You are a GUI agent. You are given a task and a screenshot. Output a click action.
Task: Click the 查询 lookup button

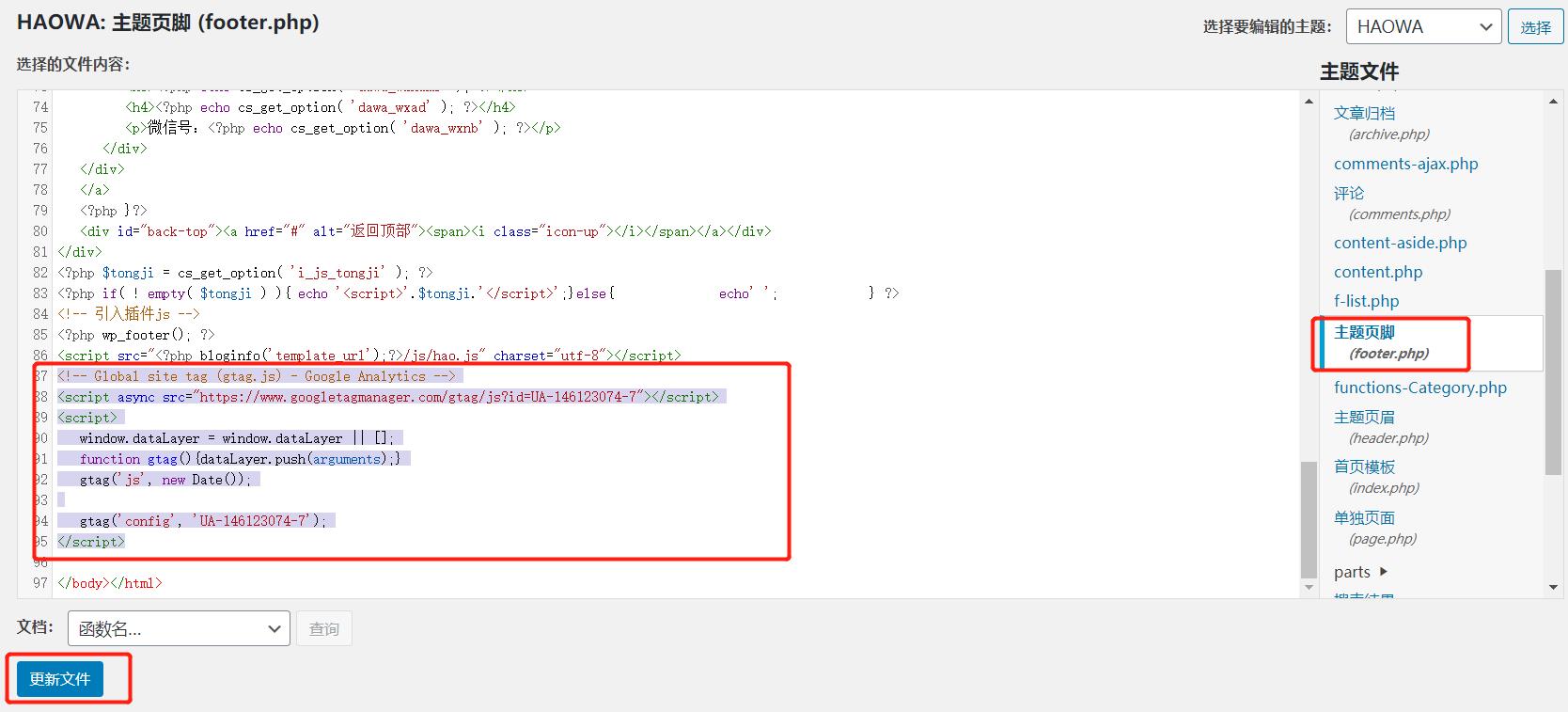324,628
